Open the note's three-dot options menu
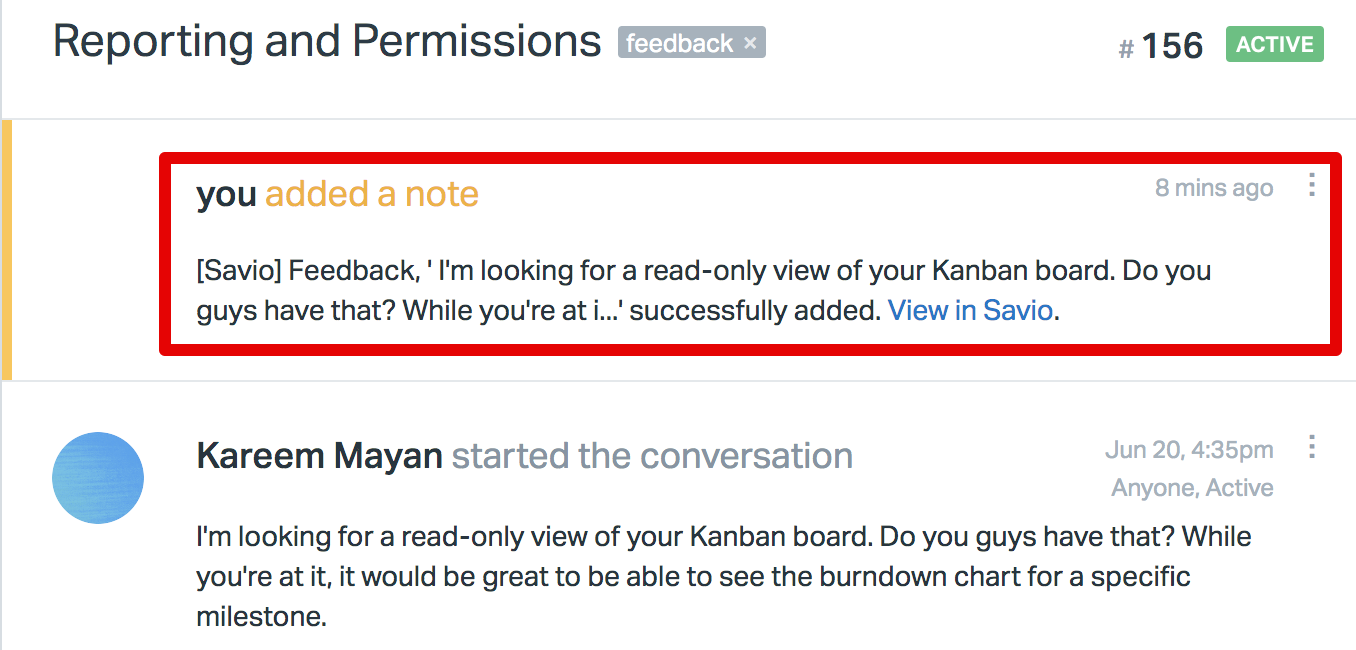This screenshot has width=1356, height=650. [x=1312, y=185]
